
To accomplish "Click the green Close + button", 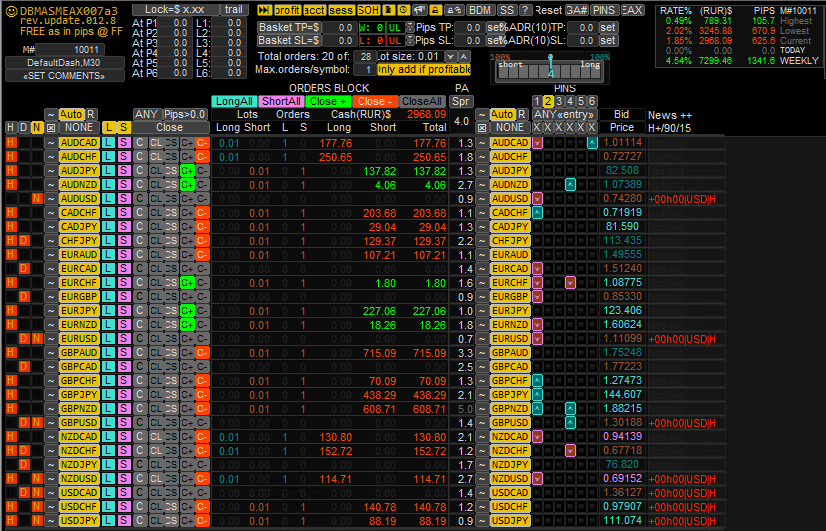I will pos(328,101).
